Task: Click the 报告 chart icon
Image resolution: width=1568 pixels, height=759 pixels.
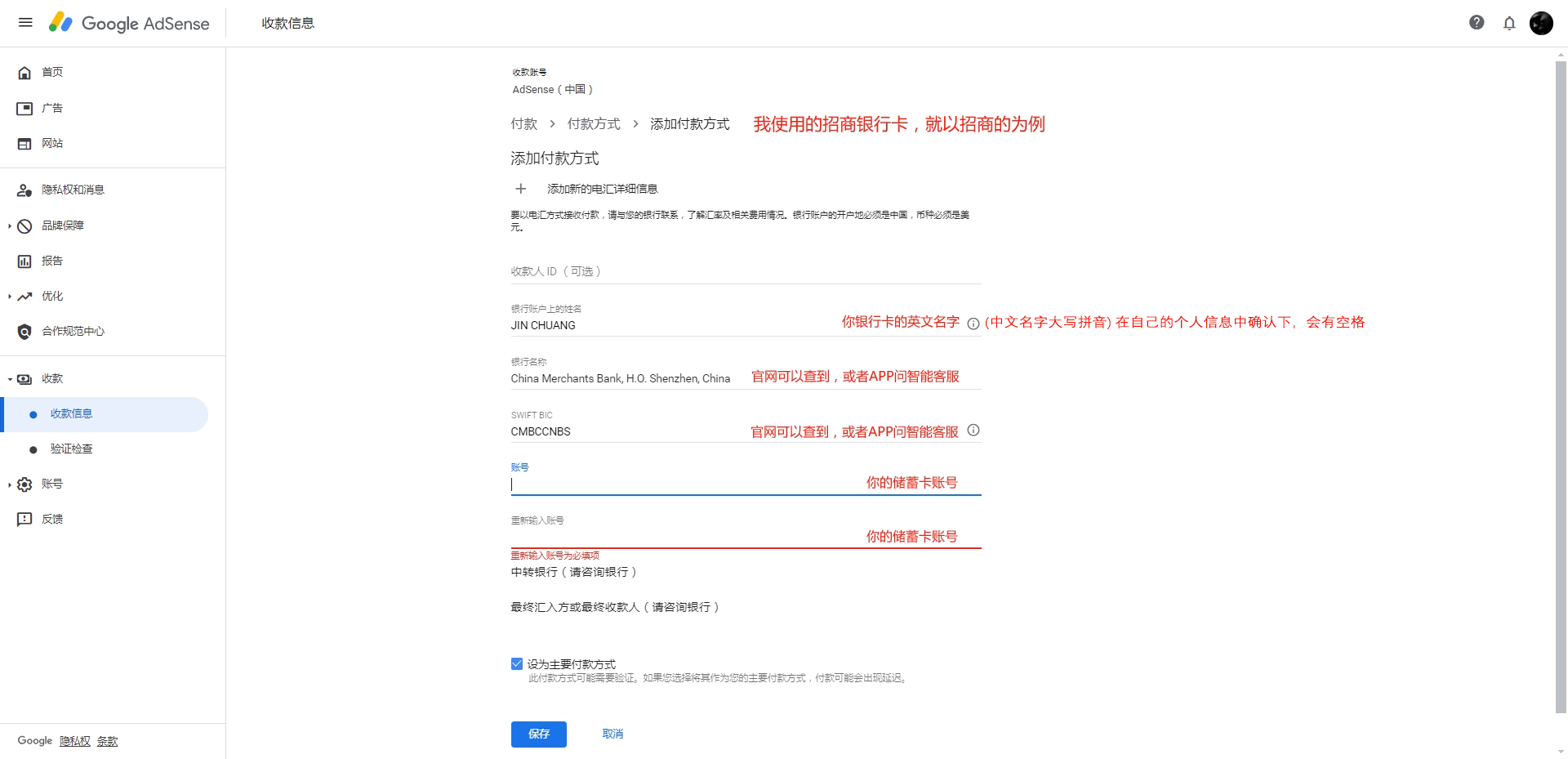Action: coord(24,261)
